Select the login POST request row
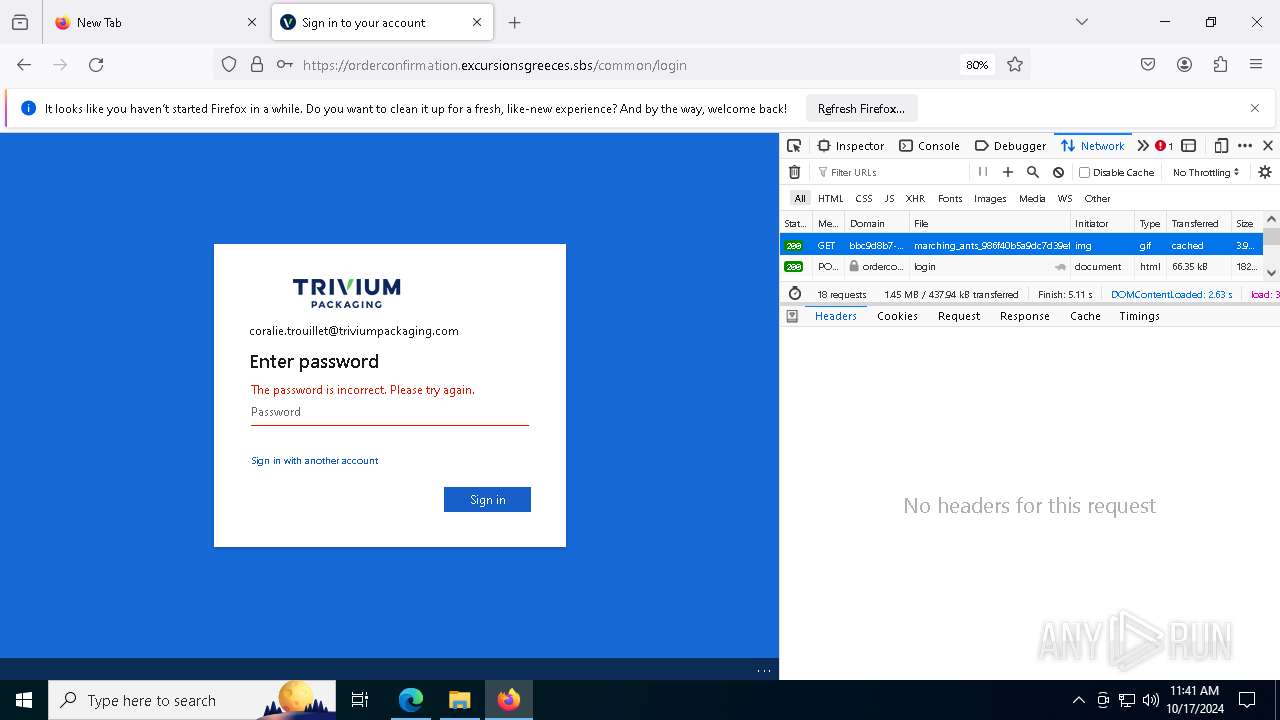Screen dimensions: 1280x720 pyautogui.click(x=1021, y=267)
